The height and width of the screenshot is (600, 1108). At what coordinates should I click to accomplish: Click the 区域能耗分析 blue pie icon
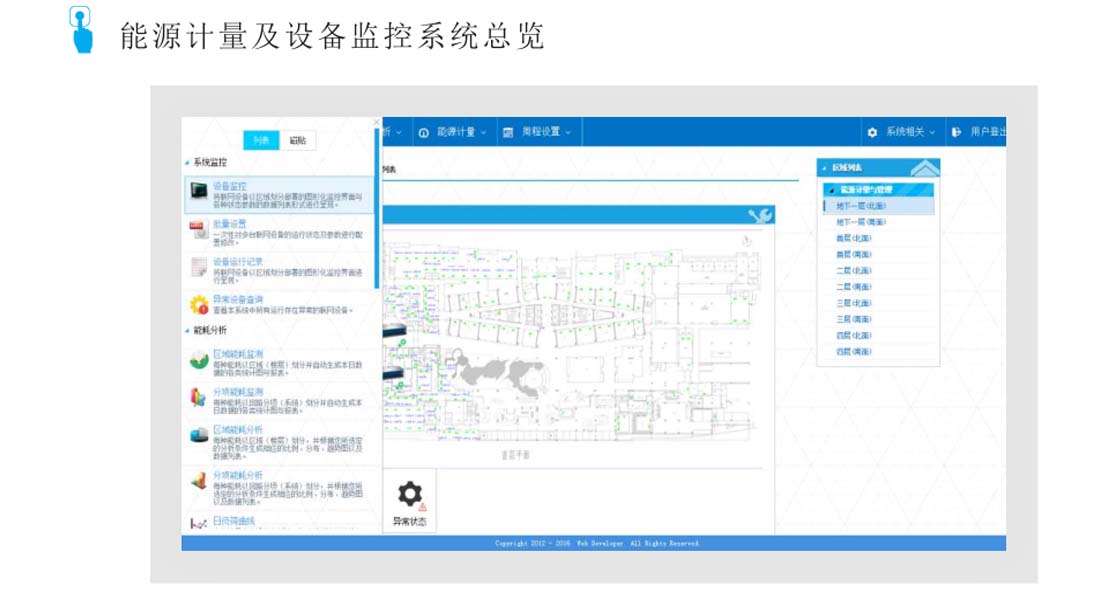[199, 435]
